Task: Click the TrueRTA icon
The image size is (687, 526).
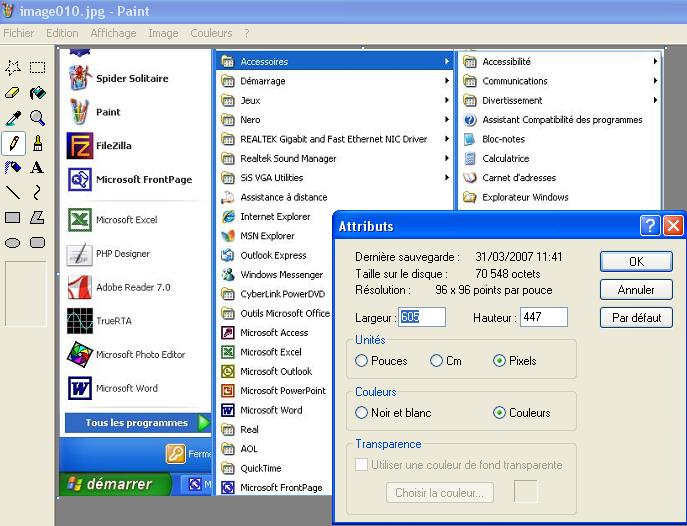Action: pyautogui.click(x=80, y=321)
